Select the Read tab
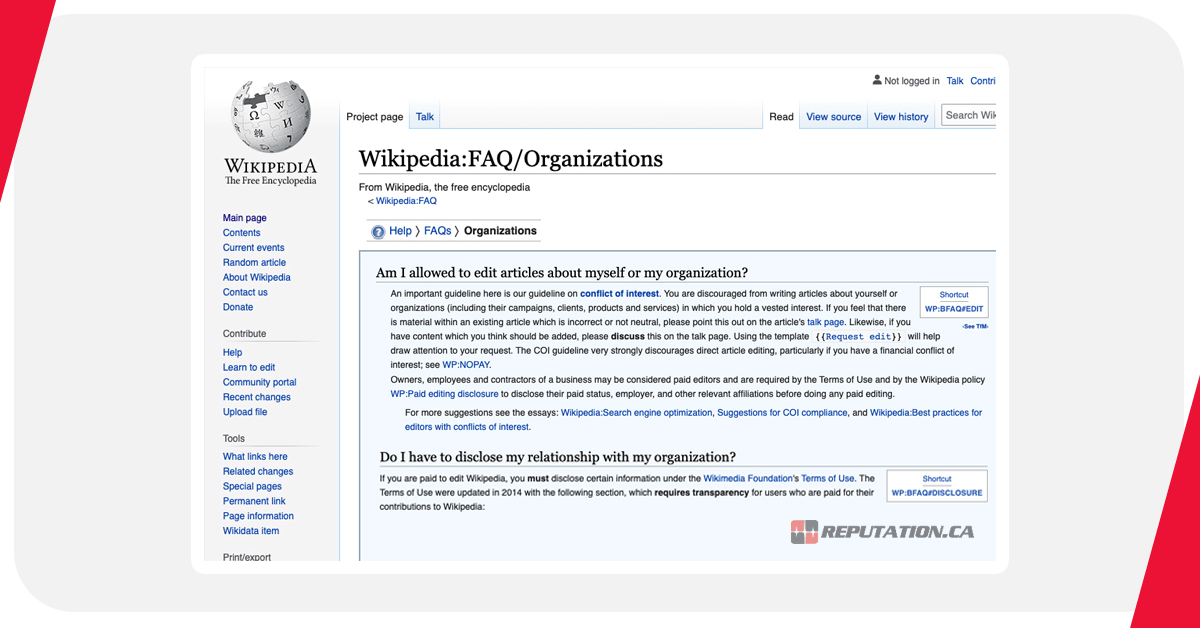1200x628 pixels. (781, 117)
